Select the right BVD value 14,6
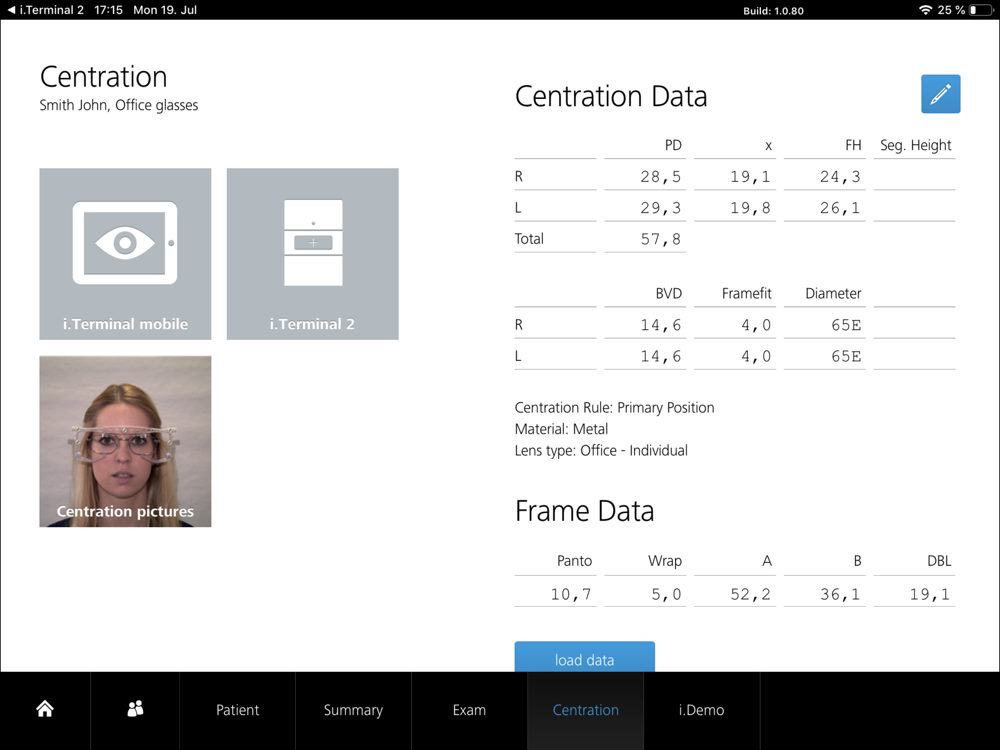The width and height of the screenshot is (1000, 750). [x=661, y=325]
